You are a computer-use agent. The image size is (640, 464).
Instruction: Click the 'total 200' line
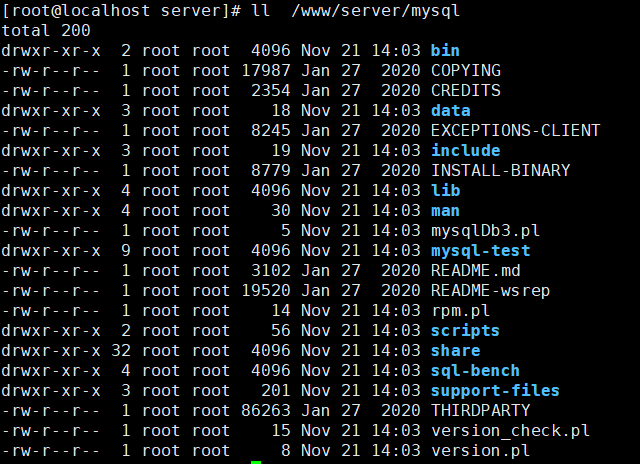pos(46,31)
